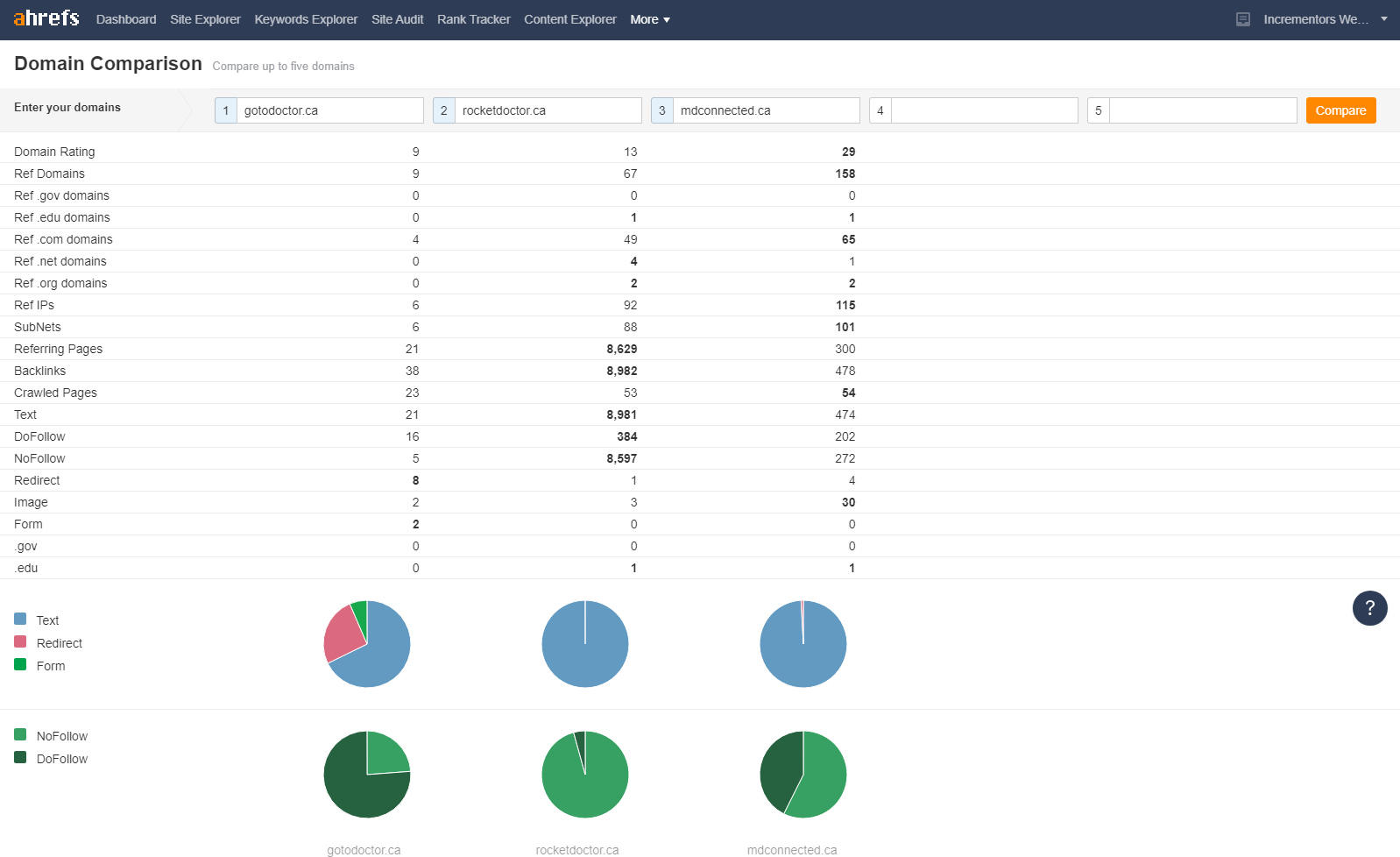
Task: Click the 478 backlinks value
Action: [845, 371]
